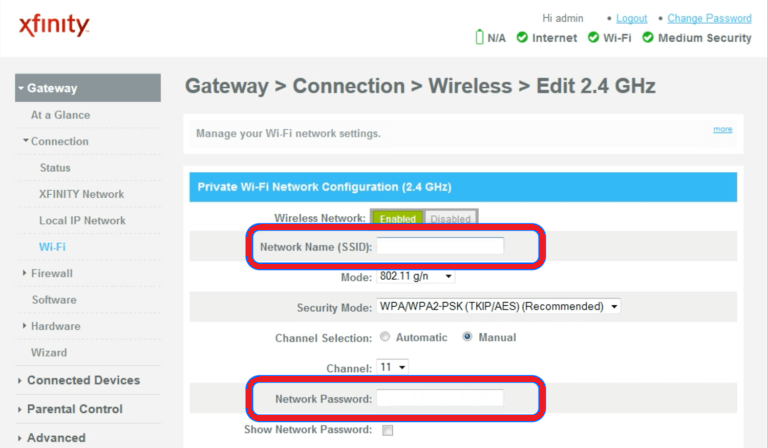Click the xfinity logo
Screen dimensions: 768x448
(54, 27)
